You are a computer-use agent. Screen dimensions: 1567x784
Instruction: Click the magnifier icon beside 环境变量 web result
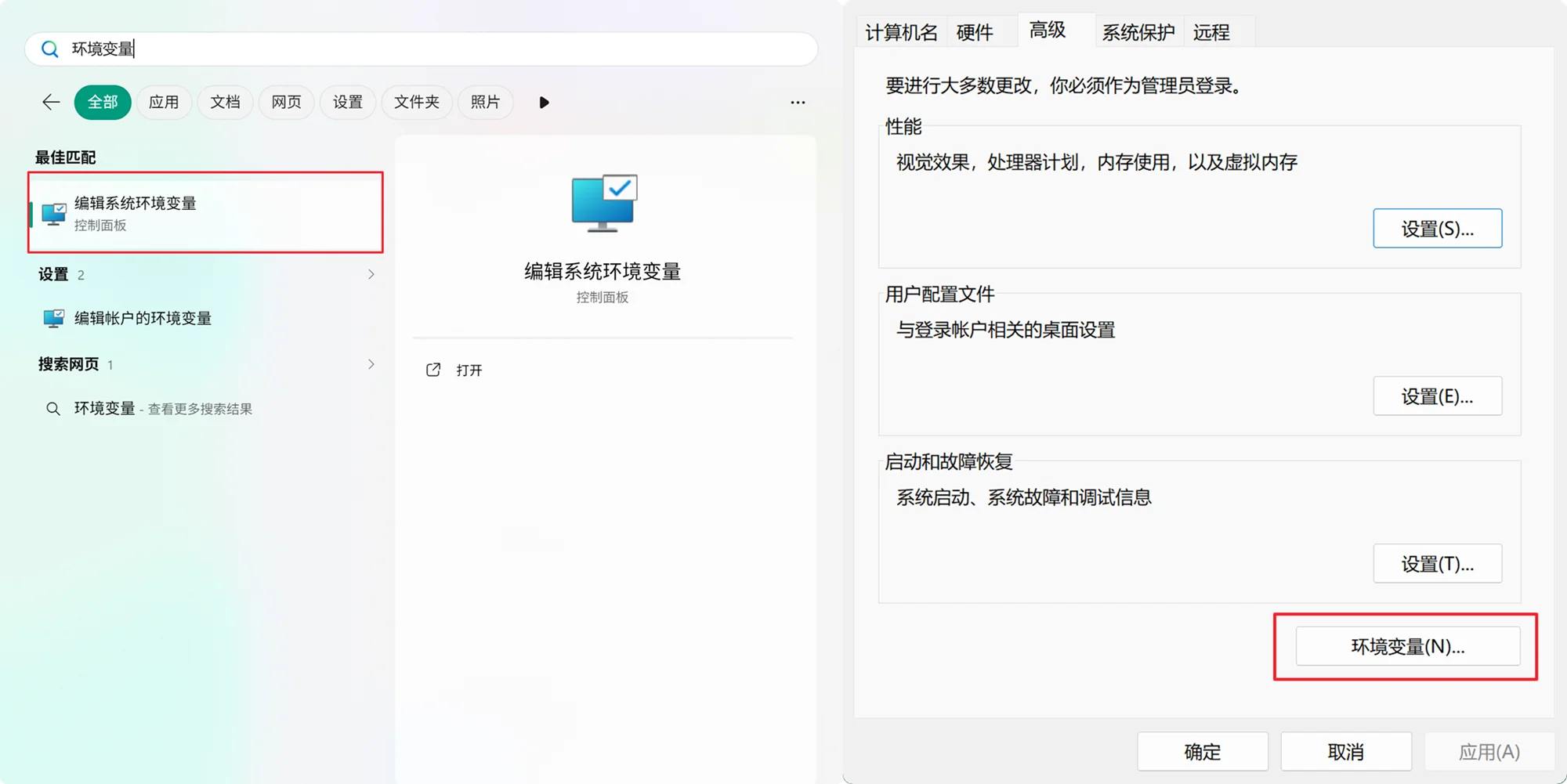pos(53,409)
